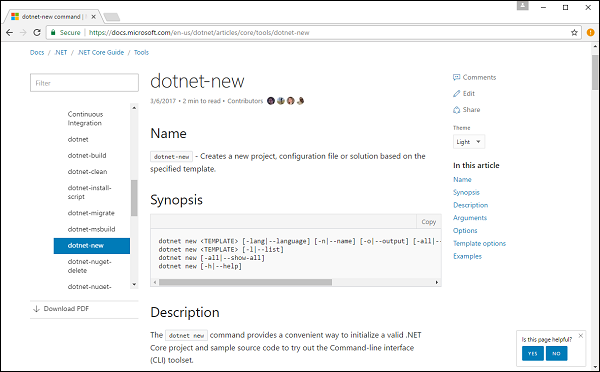Open the Theme dropdown set to Light
The width and height of the screenshot is (600, 372).
[469, 142]
